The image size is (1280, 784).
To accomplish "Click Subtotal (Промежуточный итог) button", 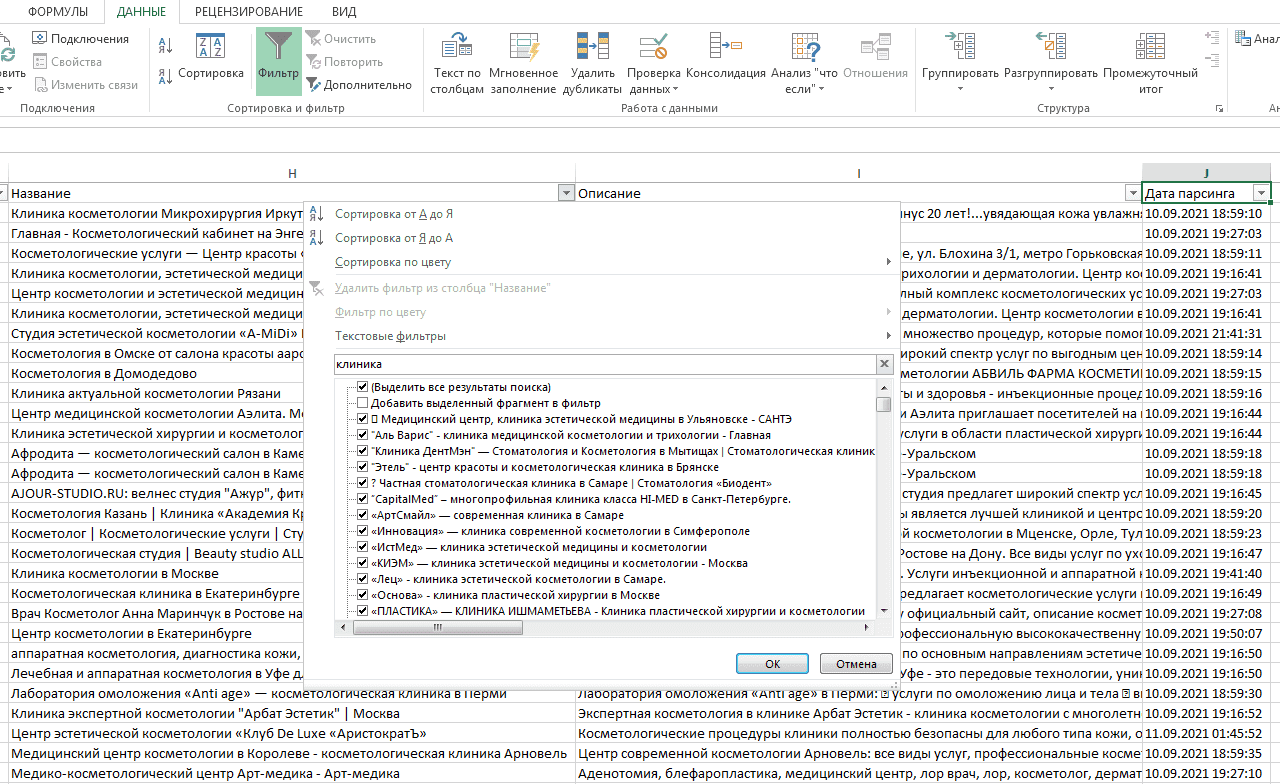I will 1151,62.
